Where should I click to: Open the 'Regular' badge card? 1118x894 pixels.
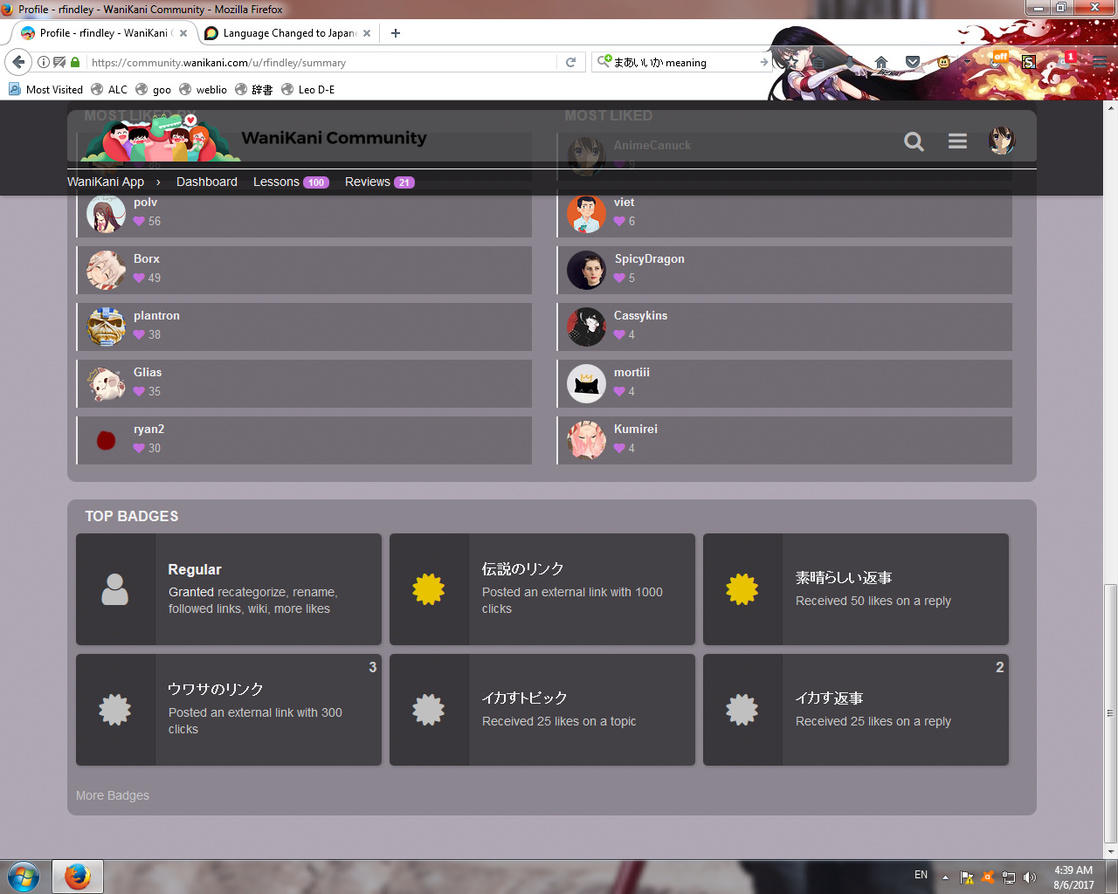pyautogui.click(x=229, y=589)
